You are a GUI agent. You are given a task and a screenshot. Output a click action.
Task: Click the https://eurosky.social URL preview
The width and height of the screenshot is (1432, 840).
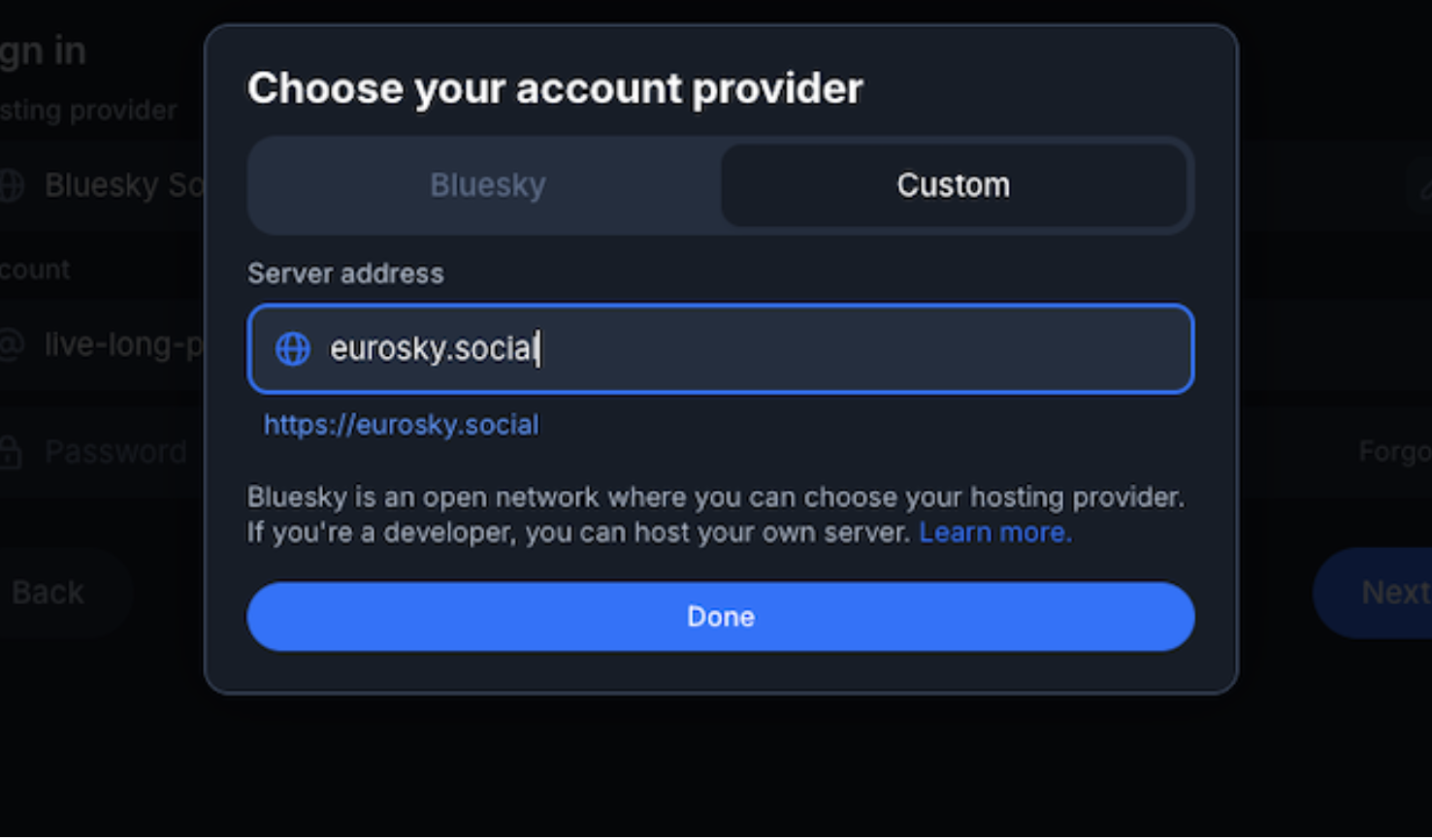point(402,425)
